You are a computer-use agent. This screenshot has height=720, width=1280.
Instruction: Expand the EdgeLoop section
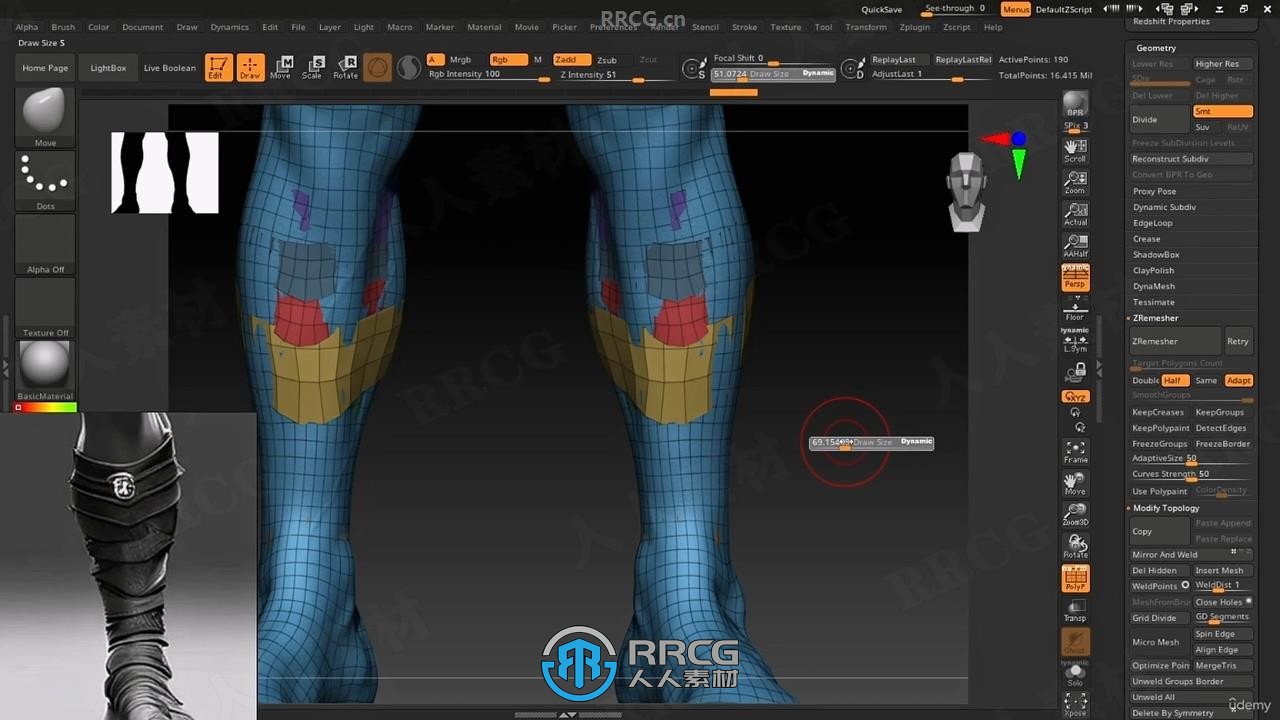pos(1152,223)
